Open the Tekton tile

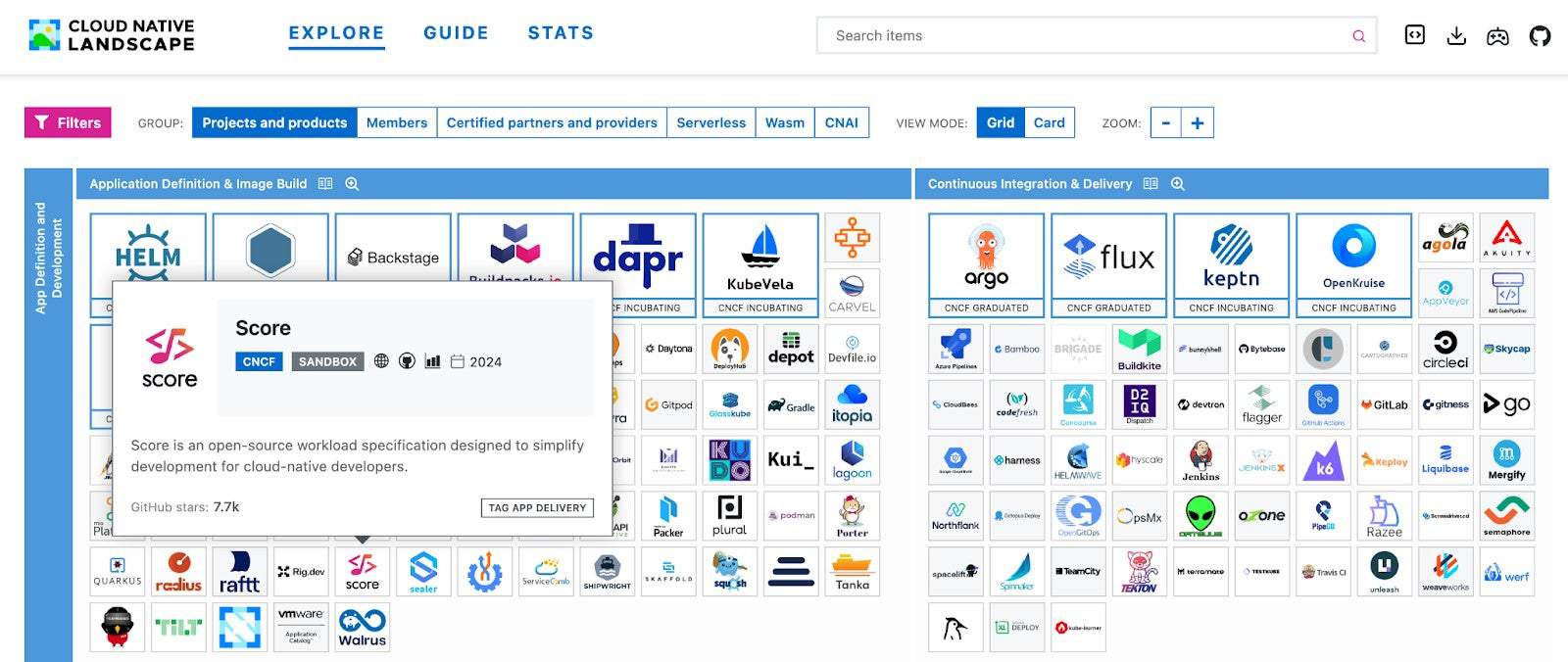pyautogui.click(x=1139, y=572)
